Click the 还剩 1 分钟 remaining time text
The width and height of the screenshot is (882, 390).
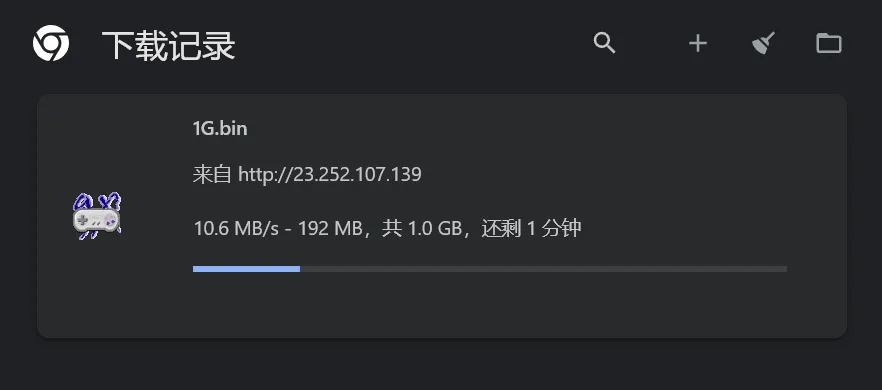click(x=531, y=229)
